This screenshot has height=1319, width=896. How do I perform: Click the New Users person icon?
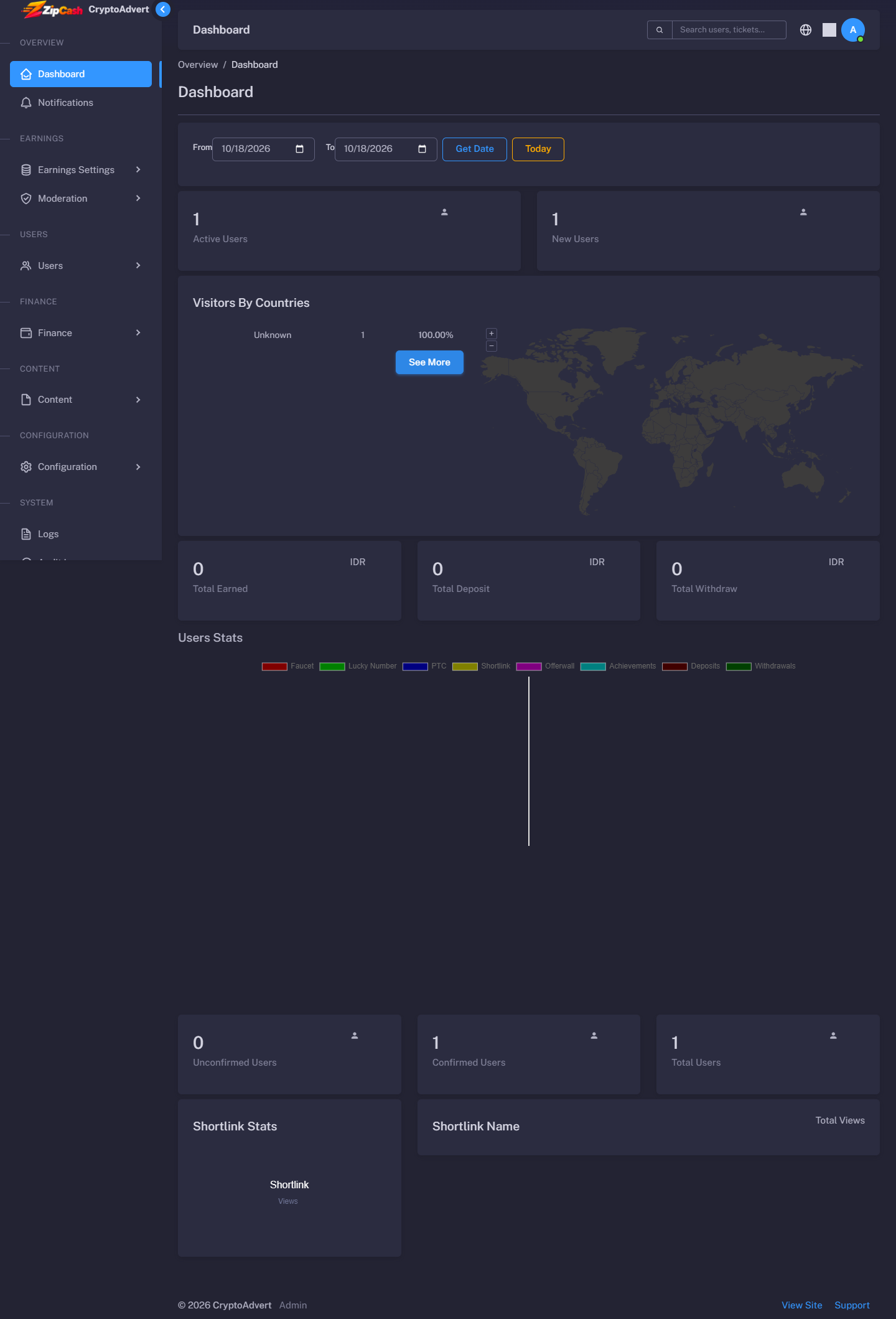[x=803, y=212]
